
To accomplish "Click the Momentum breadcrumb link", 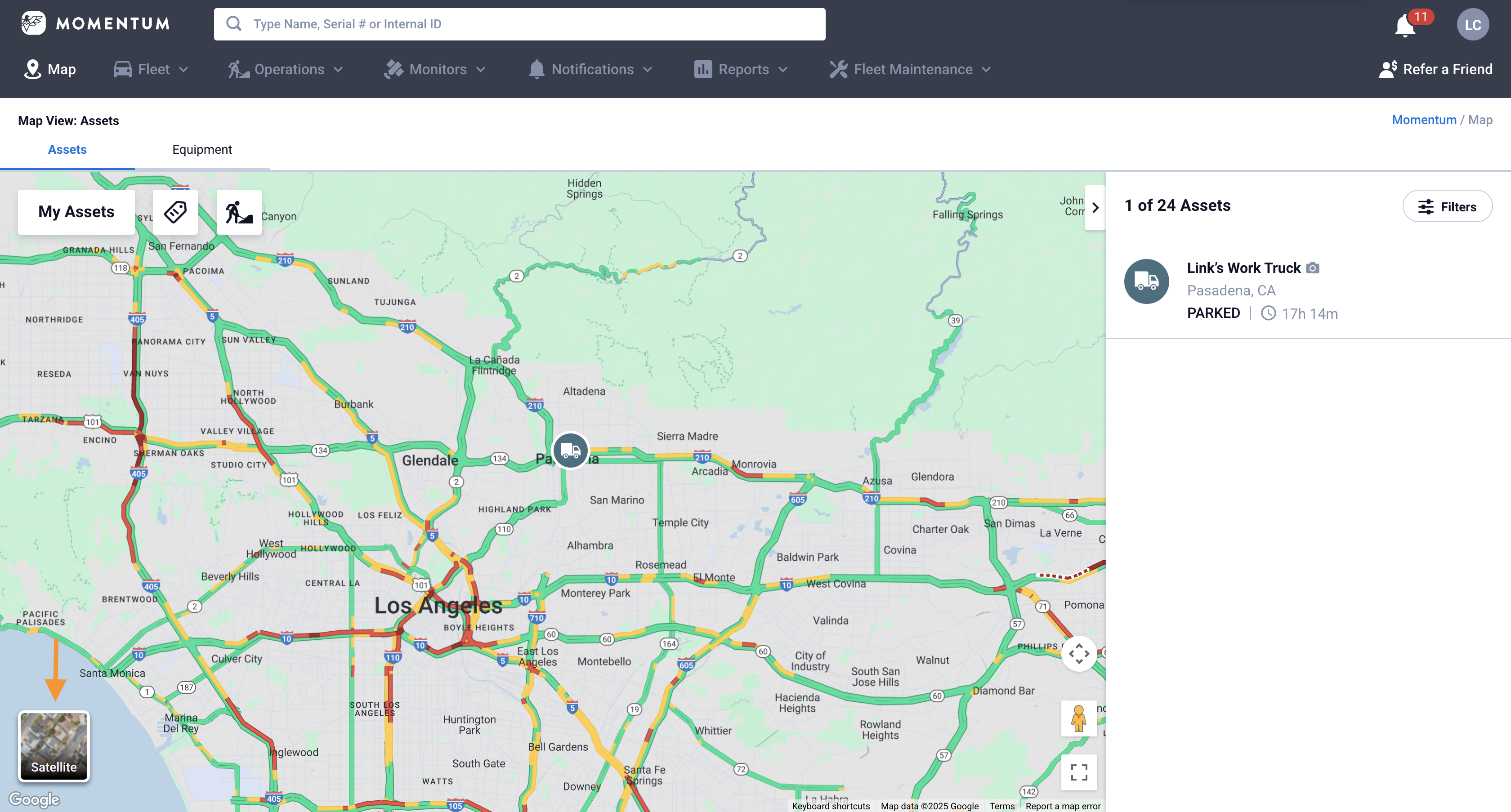I will (x=1424, y=120).
